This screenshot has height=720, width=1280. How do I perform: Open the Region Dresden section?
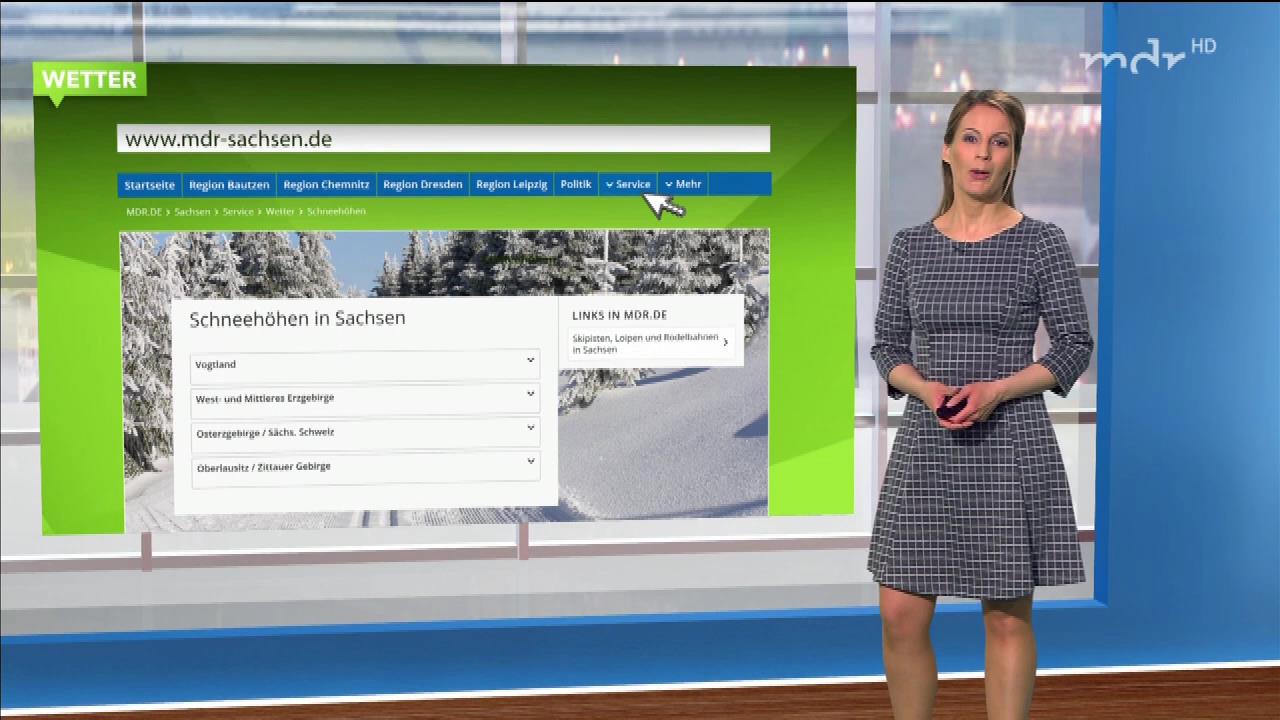click(422, 185)
